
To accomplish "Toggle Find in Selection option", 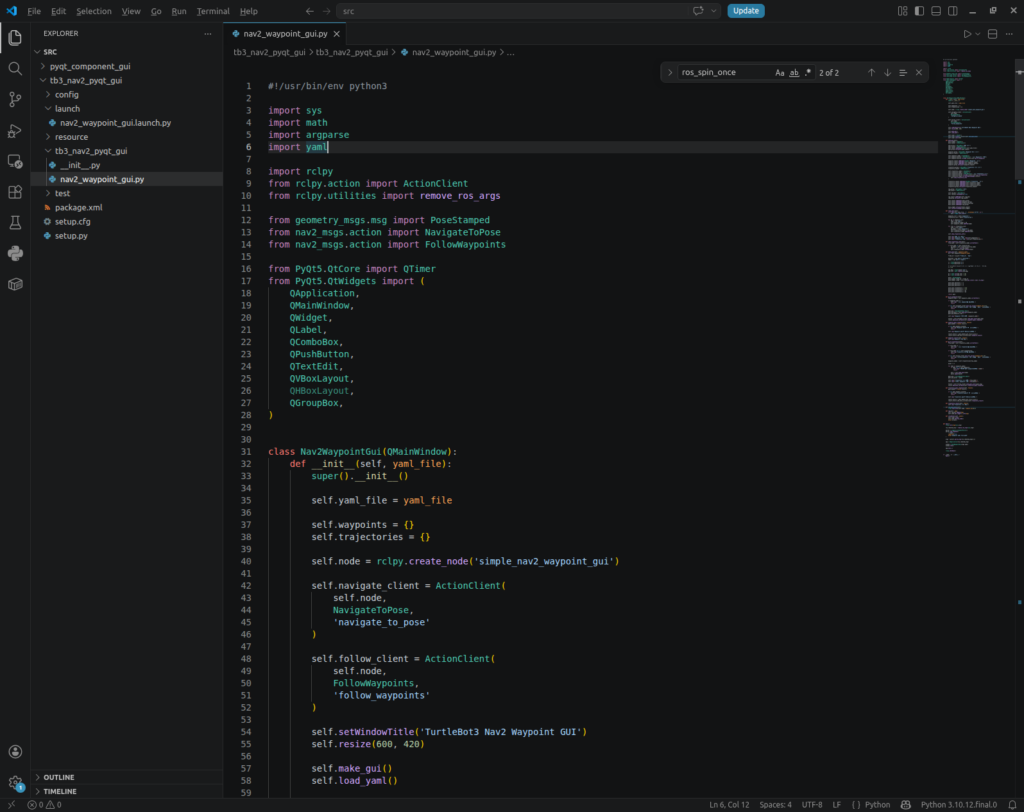I will [x=903, y=73].
